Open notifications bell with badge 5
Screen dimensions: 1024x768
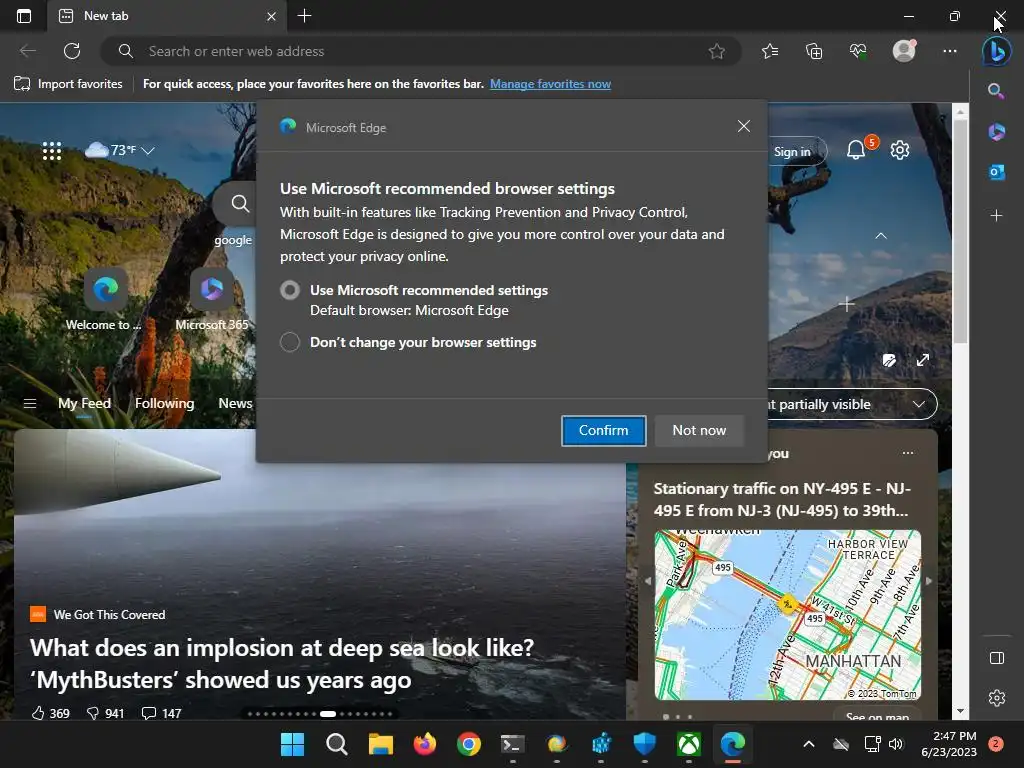pos(856,150)
